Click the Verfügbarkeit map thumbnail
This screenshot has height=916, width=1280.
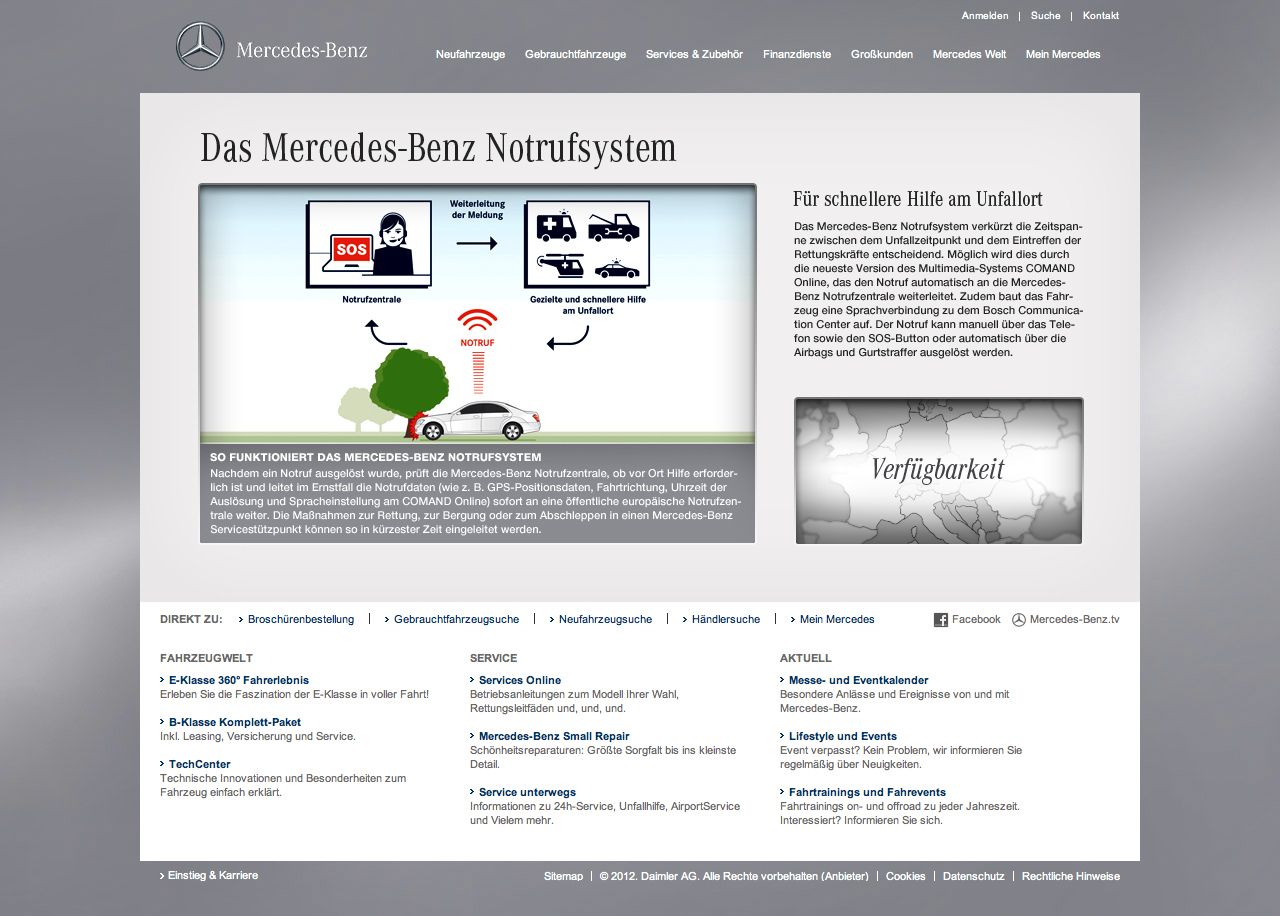click(938, 470)
